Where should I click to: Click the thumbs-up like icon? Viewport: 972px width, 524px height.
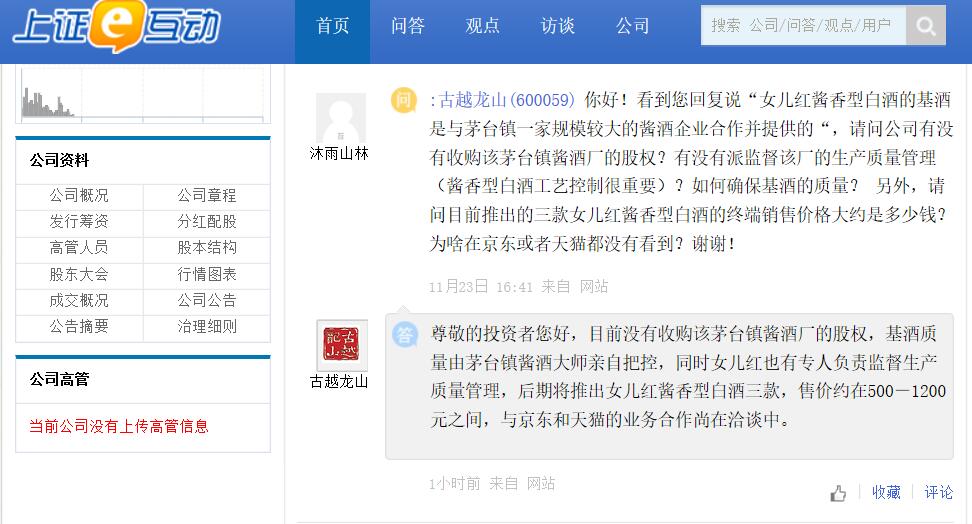tap(838, 493)
